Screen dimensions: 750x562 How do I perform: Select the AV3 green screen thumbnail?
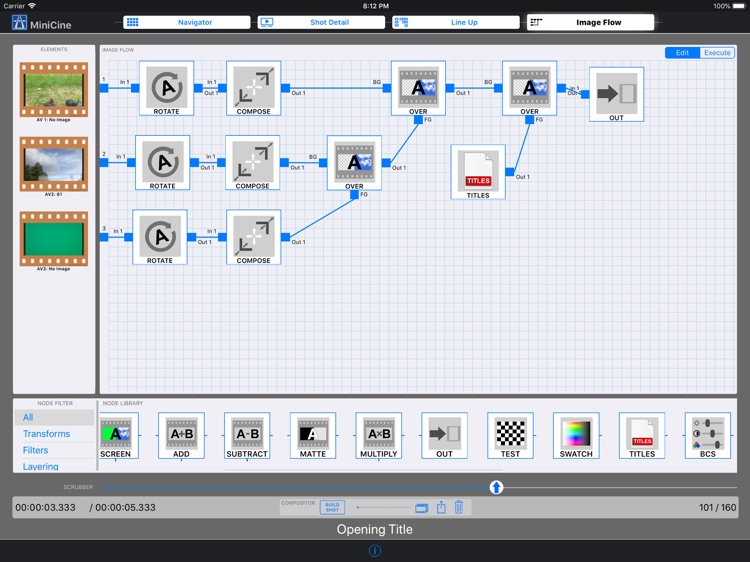coord(54,239)
